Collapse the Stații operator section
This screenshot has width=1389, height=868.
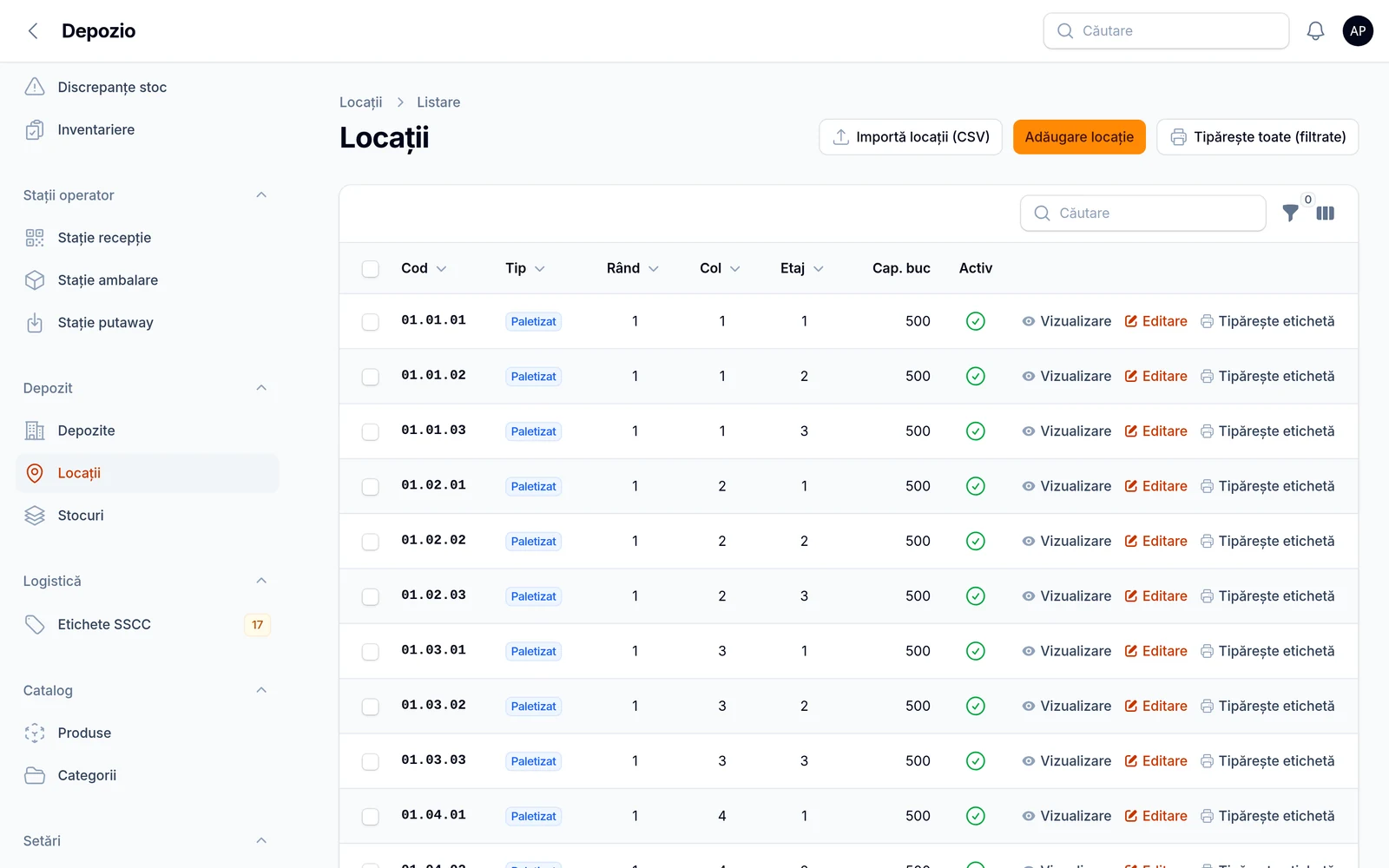point(261,195)
